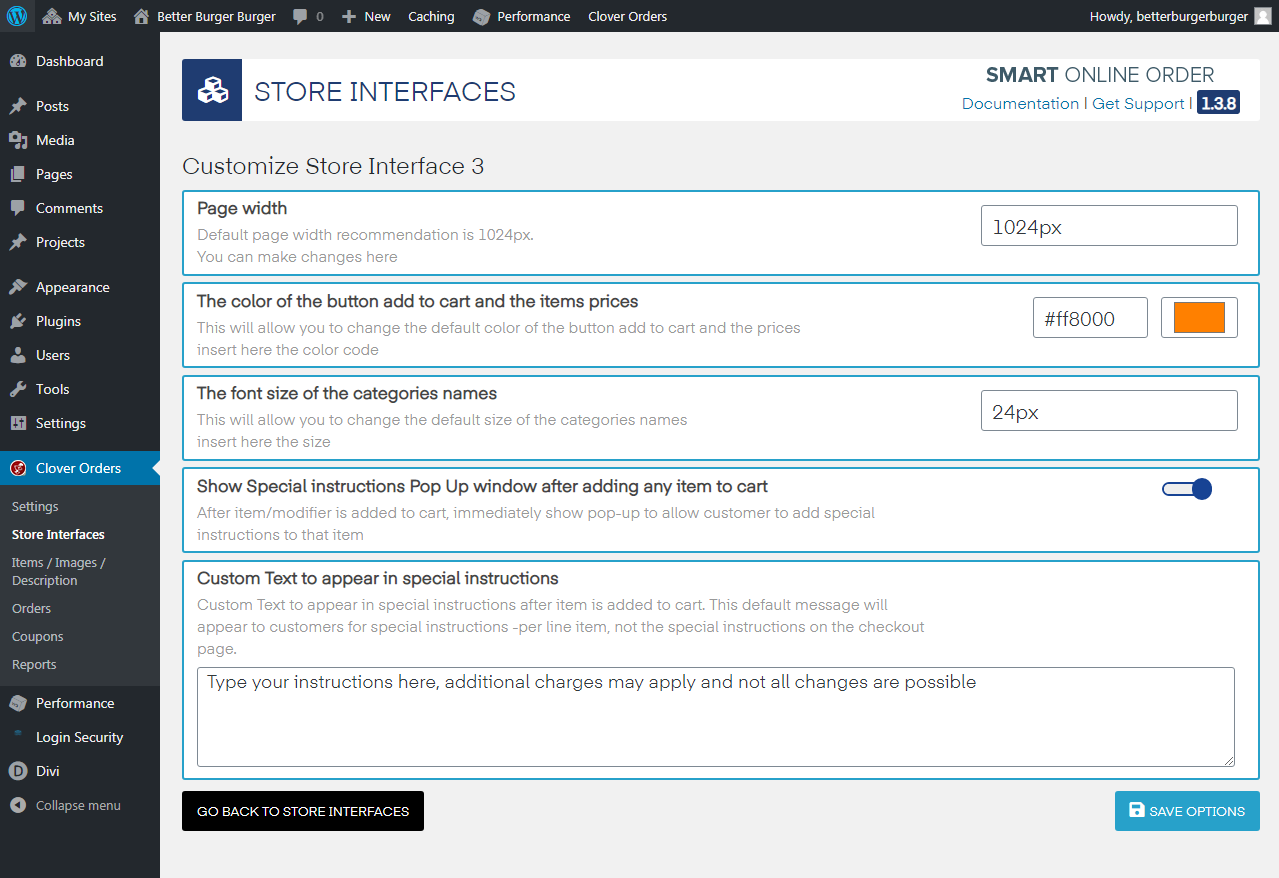Click the Performance cube icon in the admin bar
The image size is (1279, 878).
point(481,16)
